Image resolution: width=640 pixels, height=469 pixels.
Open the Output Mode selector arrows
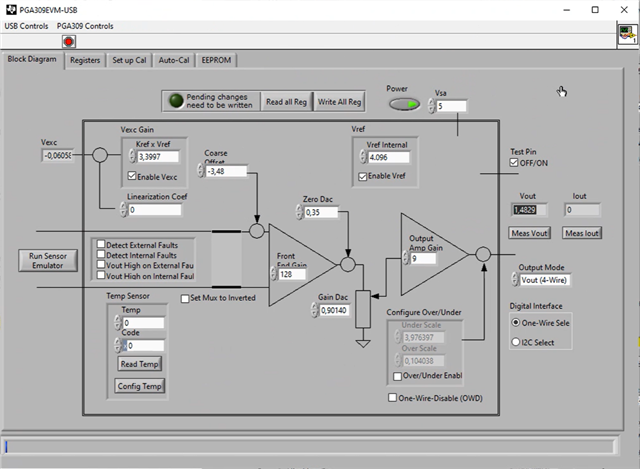(515, 280)
